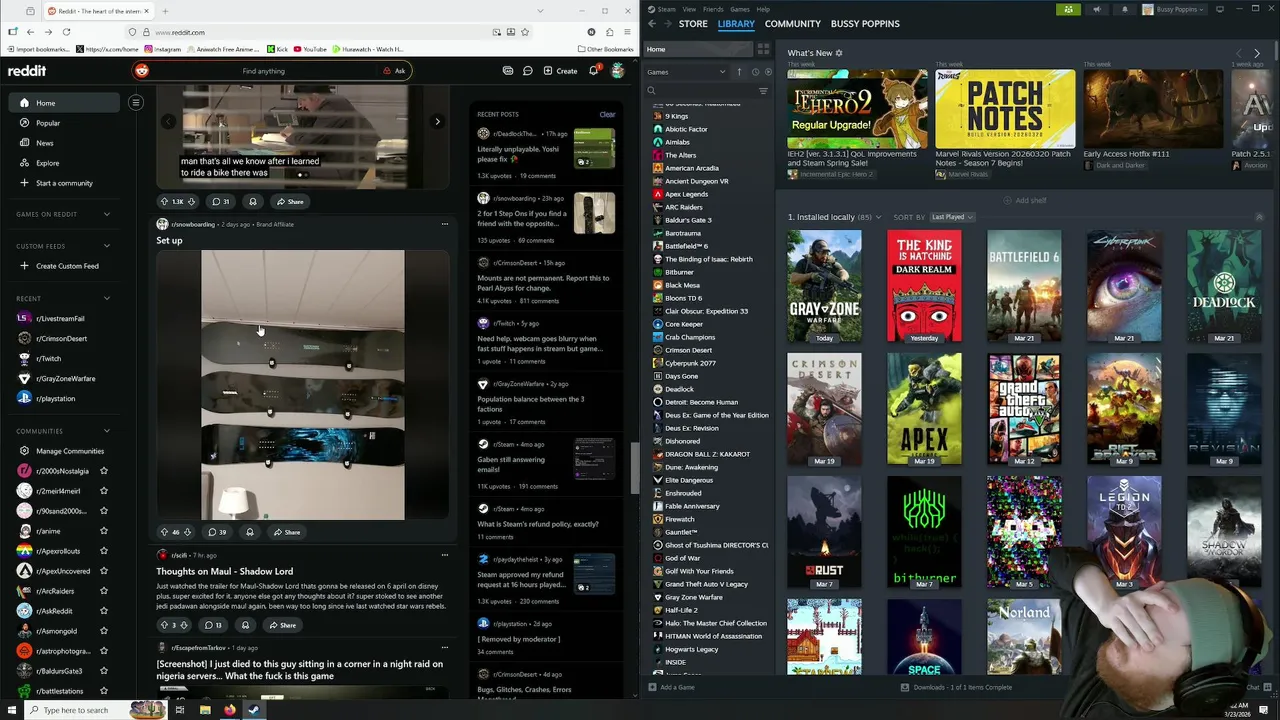Open What's New settings gear in Steam
1280x720 pixels.
[839, 53]
